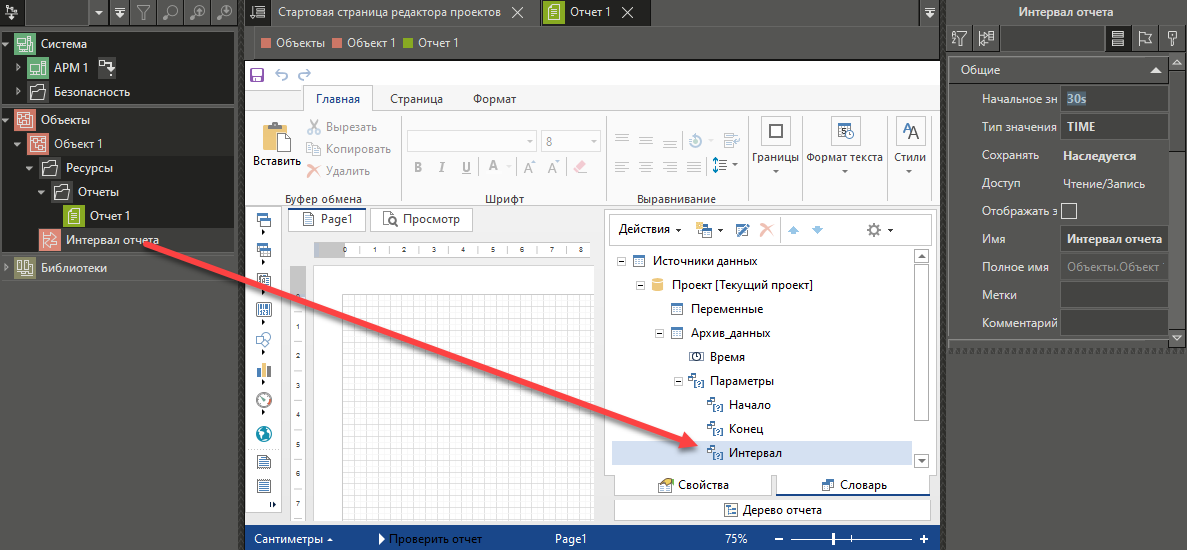Viewport: 1187px width, 550px height.
Task: Open the Text format (Формат текста) tool
Action: click(844, 146)
